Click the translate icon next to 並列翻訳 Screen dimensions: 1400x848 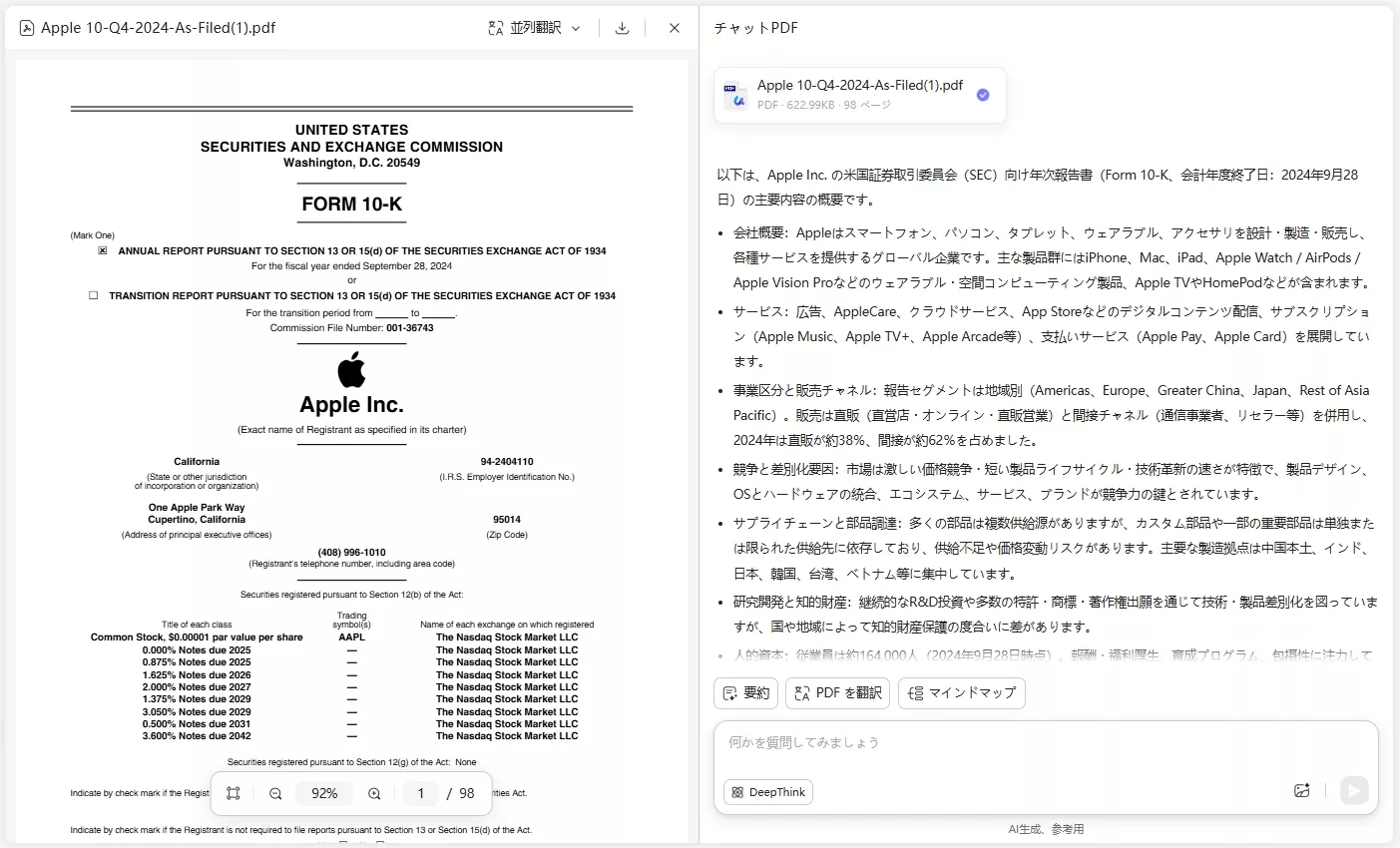pyautogui.click(x=495, y=27)
